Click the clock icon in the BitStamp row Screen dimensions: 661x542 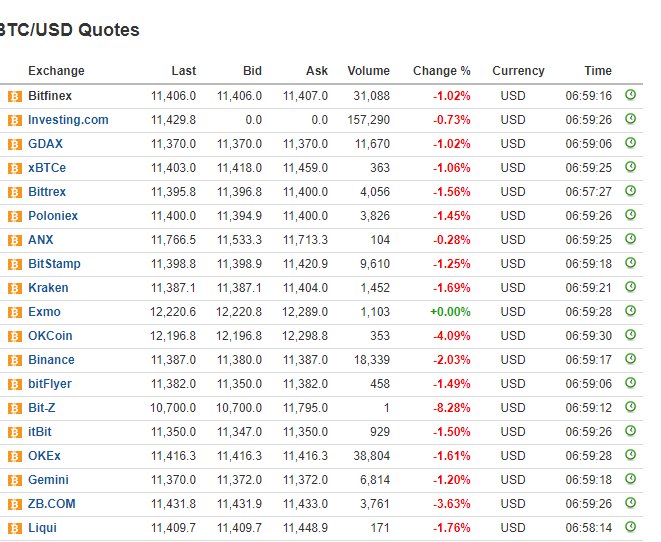(x=630, y=263)
